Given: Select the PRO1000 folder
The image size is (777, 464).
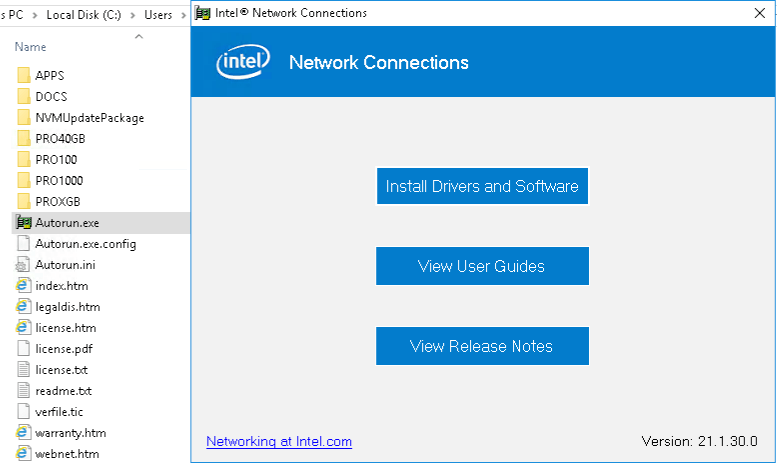Looking at the screenshot, I should pyautogui.click(x=59, y=180).
